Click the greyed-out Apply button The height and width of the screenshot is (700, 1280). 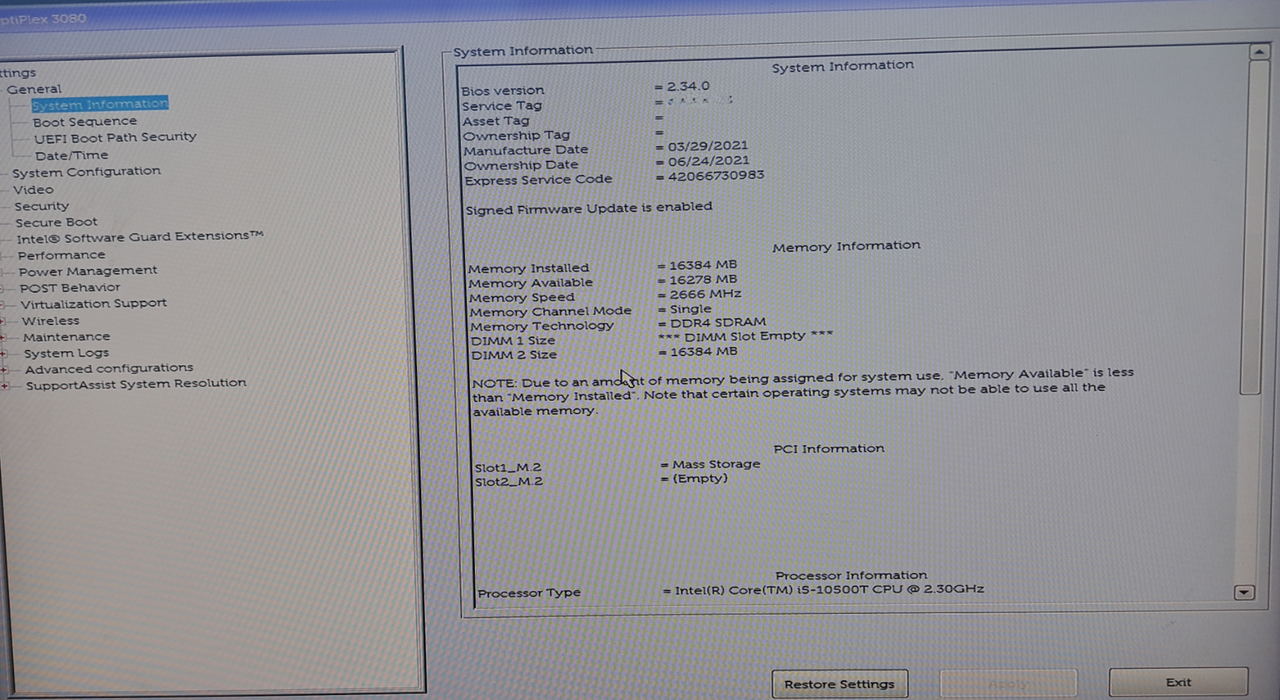point(1008,683)
